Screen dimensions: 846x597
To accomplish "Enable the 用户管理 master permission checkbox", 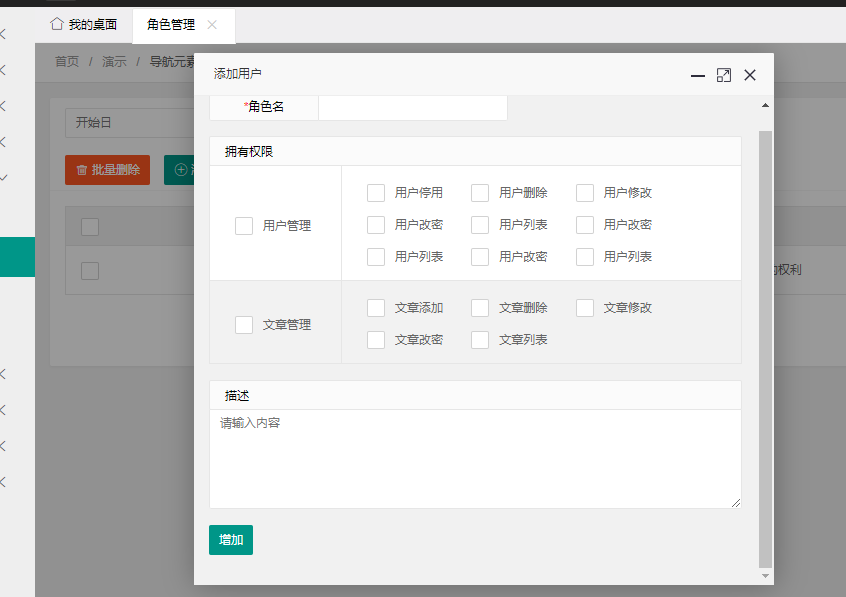I will [243, 225].
